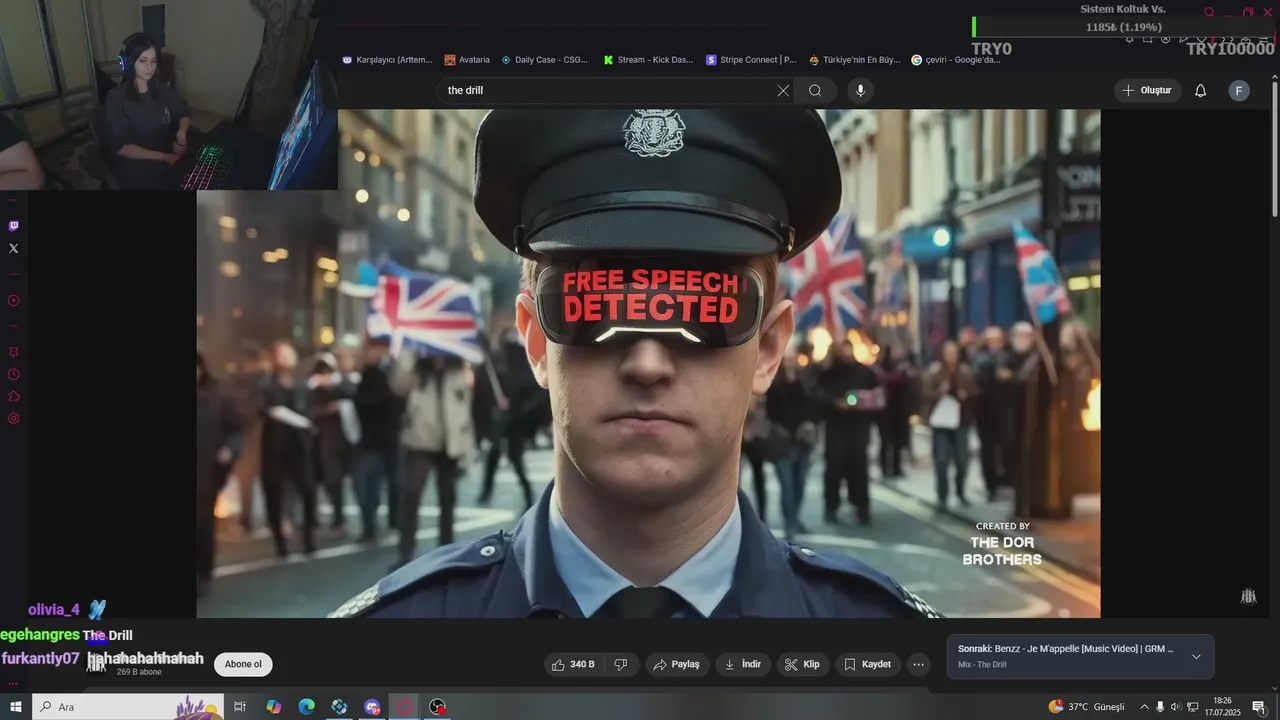Click the channel watermark on the video
The image size is (1280, 720).
coord(1248,596)
